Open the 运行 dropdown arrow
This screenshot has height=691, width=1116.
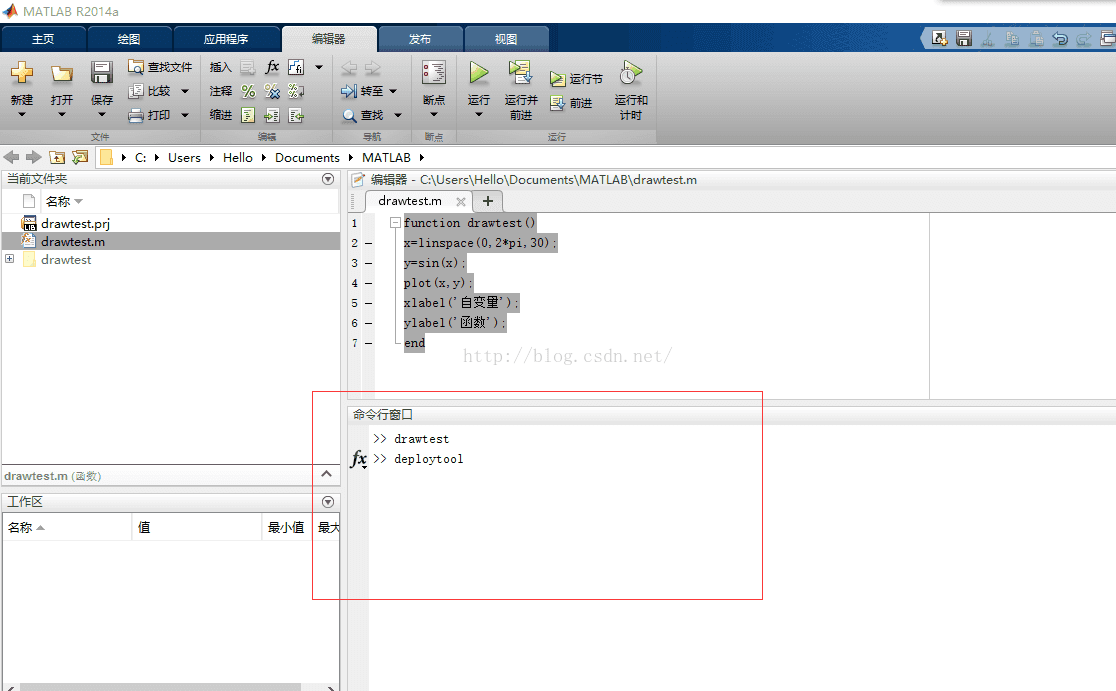coord(478,115)
